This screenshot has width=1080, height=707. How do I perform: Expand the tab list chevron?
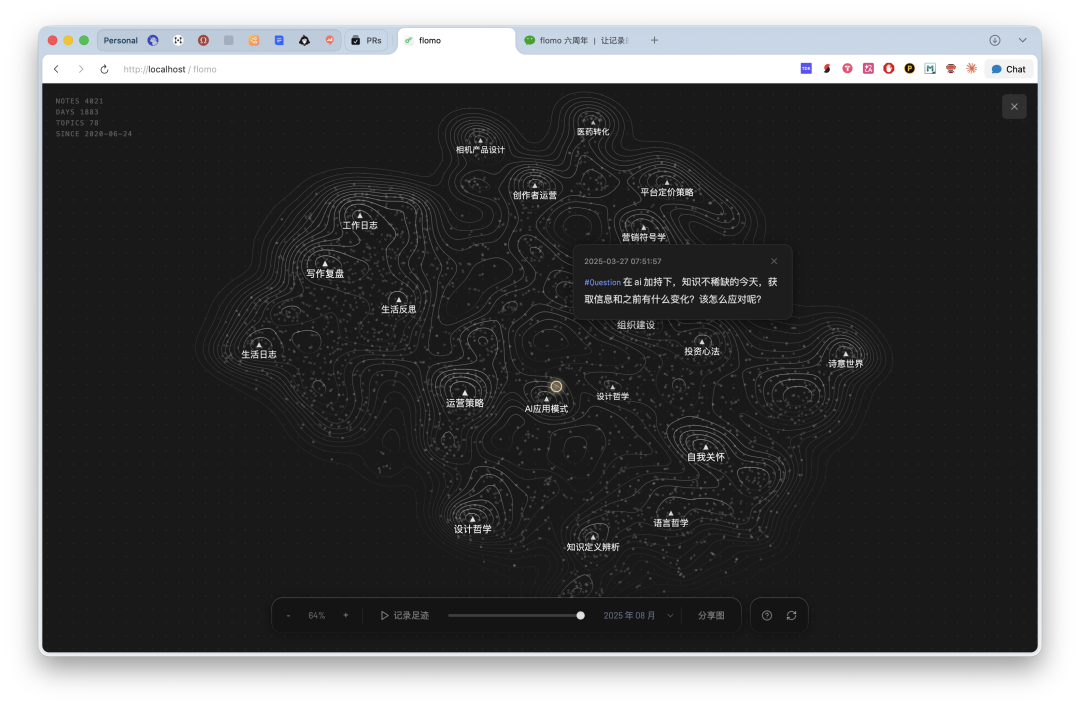1022,41
